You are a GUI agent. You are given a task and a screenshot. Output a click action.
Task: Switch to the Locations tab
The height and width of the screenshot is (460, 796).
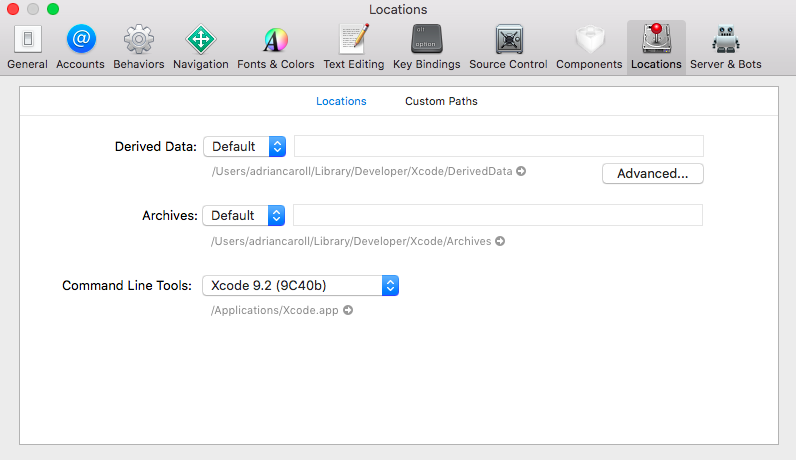click(x=341, y=101)
